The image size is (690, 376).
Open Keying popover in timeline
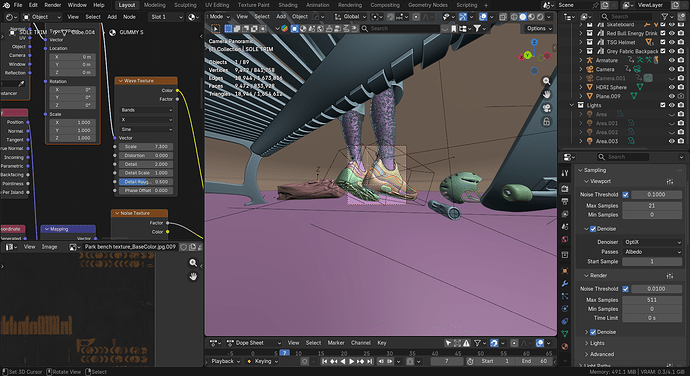tap(263, 361)
